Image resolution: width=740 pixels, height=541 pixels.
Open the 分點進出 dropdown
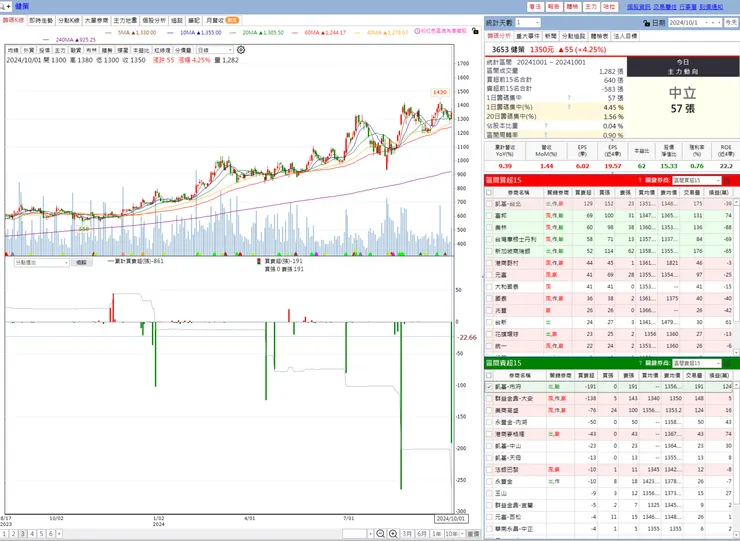42,262
